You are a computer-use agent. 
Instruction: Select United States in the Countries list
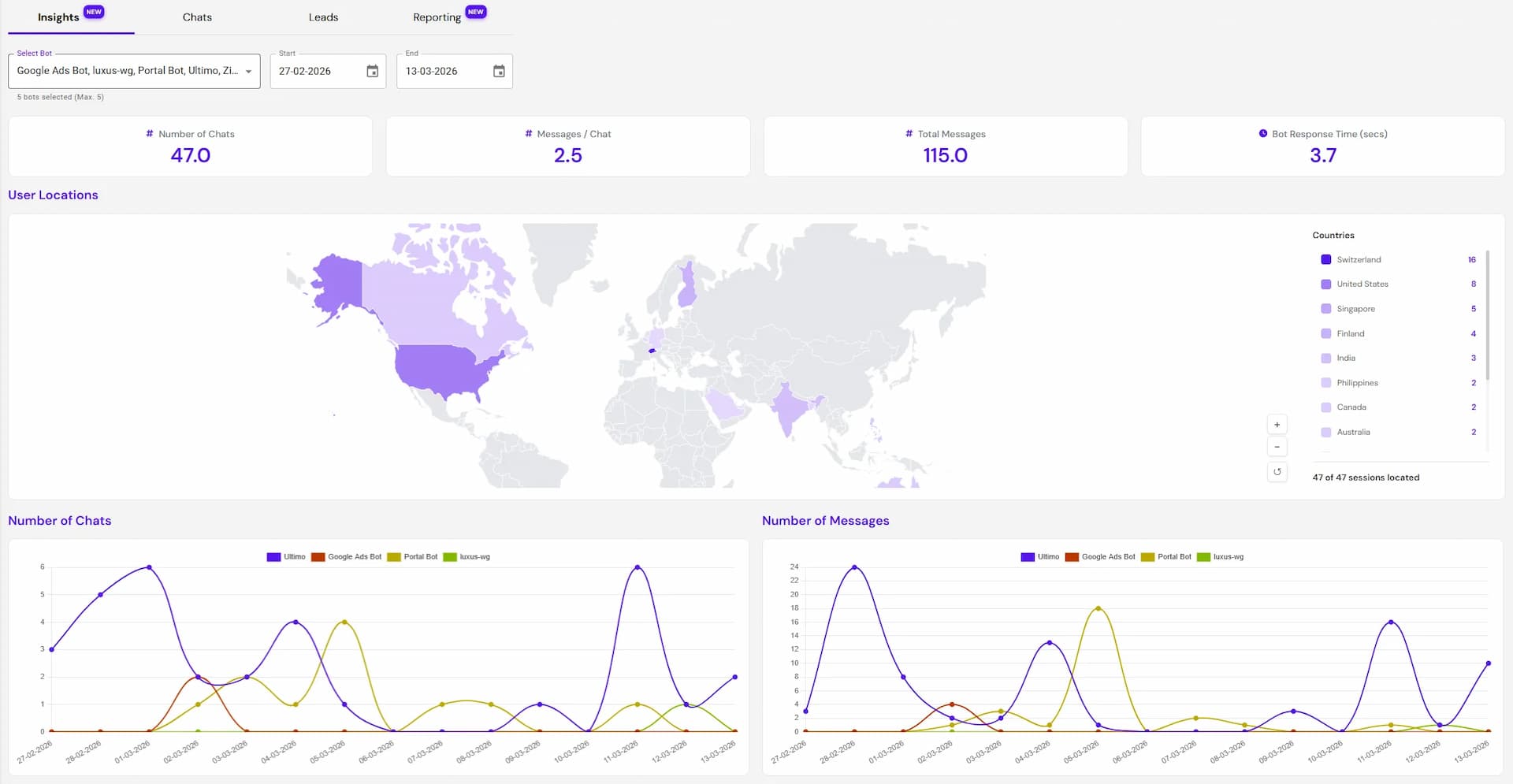(1362, 284)
